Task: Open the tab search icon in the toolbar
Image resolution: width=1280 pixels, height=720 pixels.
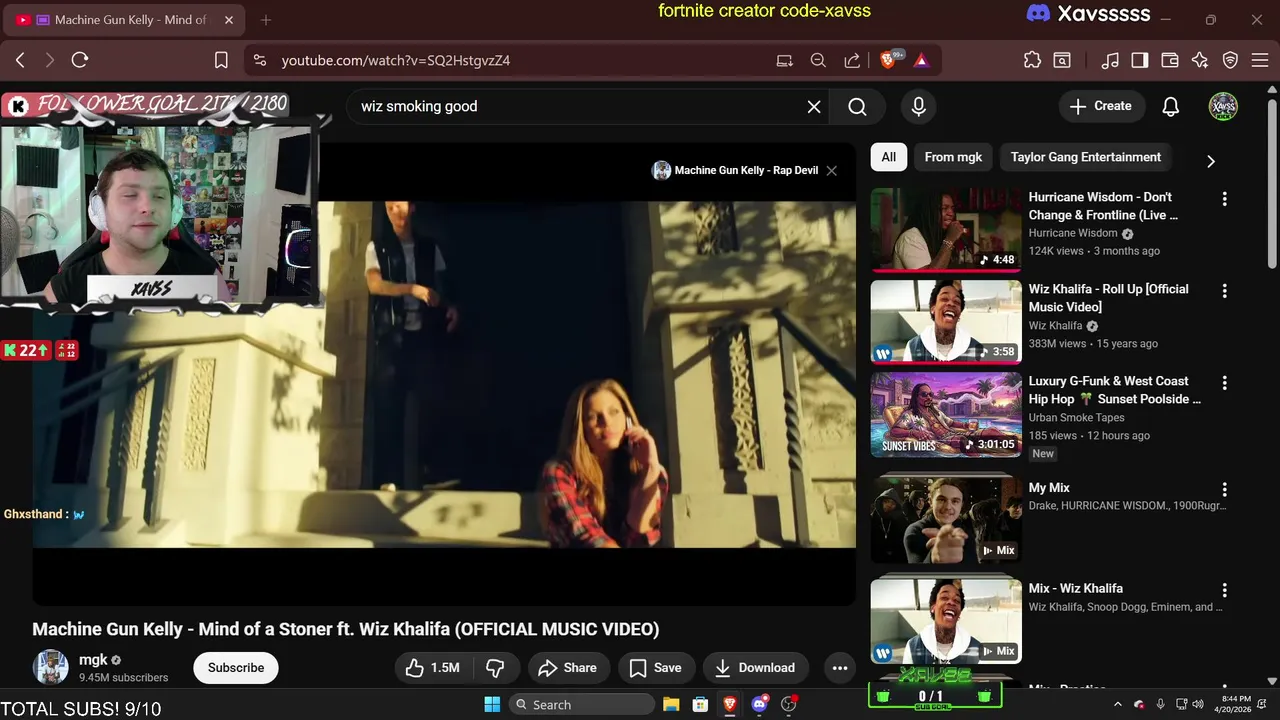Action: pyautogui.click(x=1062, y=60)
